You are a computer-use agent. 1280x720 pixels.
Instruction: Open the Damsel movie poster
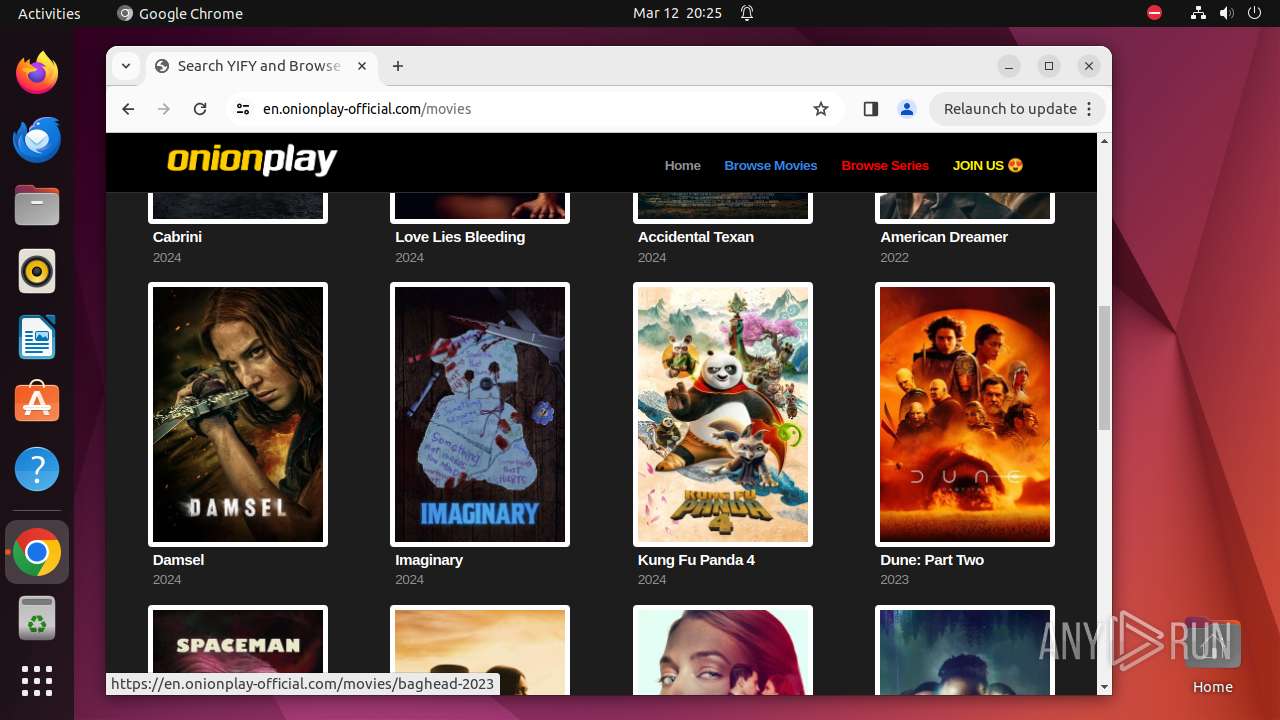click(238, 414)
